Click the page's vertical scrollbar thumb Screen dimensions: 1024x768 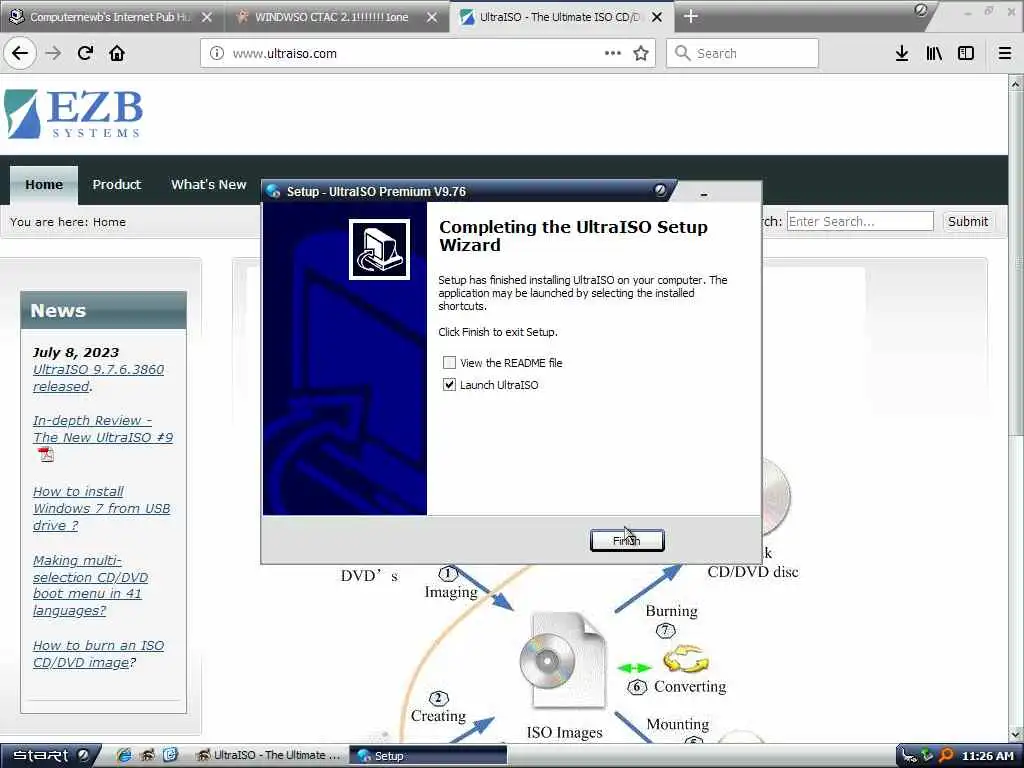pos(1016,261)
